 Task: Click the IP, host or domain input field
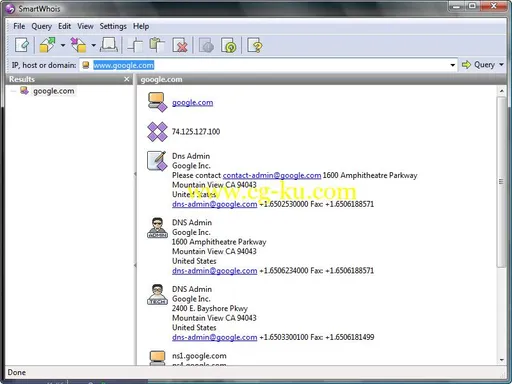268,65
